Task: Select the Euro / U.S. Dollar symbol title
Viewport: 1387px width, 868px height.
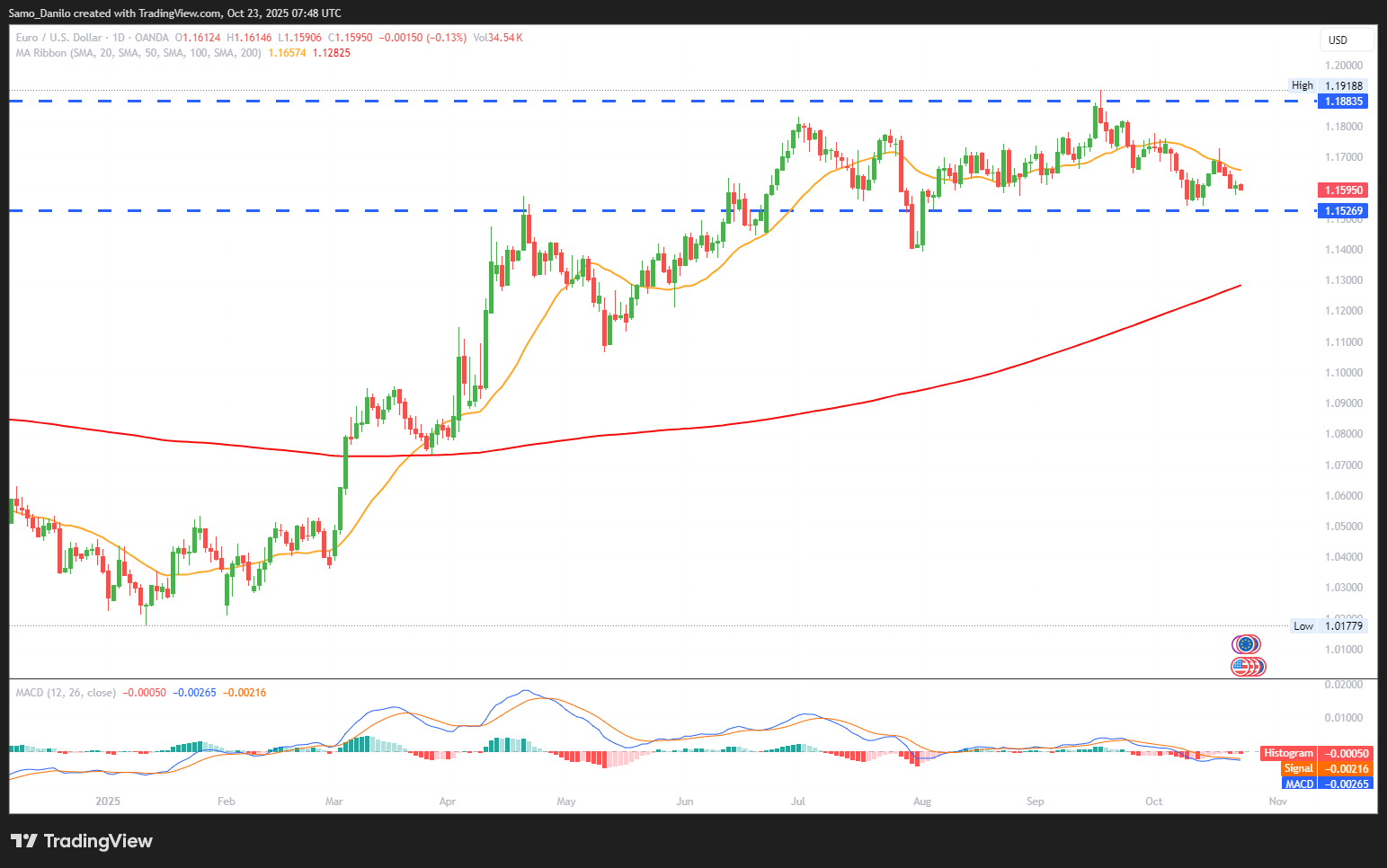Action: [x=59, y=38]
